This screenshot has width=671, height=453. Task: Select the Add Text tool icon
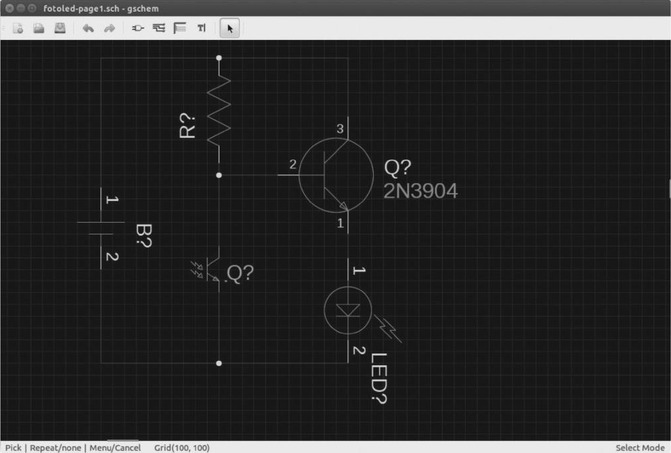[x=201, y=28]
